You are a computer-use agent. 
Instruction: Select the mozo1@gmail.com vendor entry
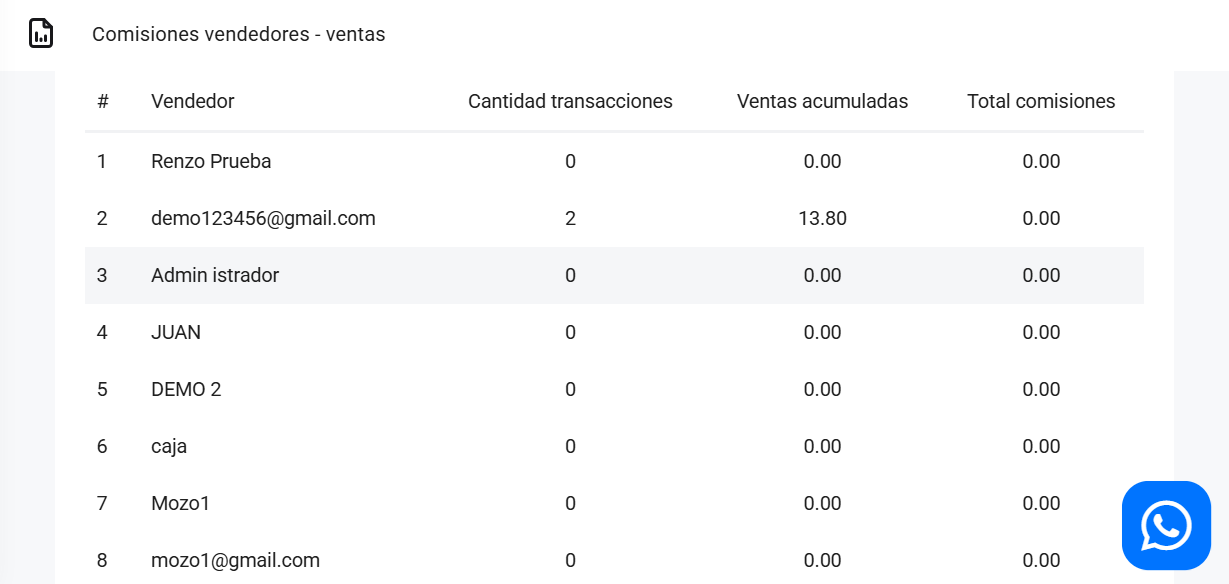coord(235,560)
